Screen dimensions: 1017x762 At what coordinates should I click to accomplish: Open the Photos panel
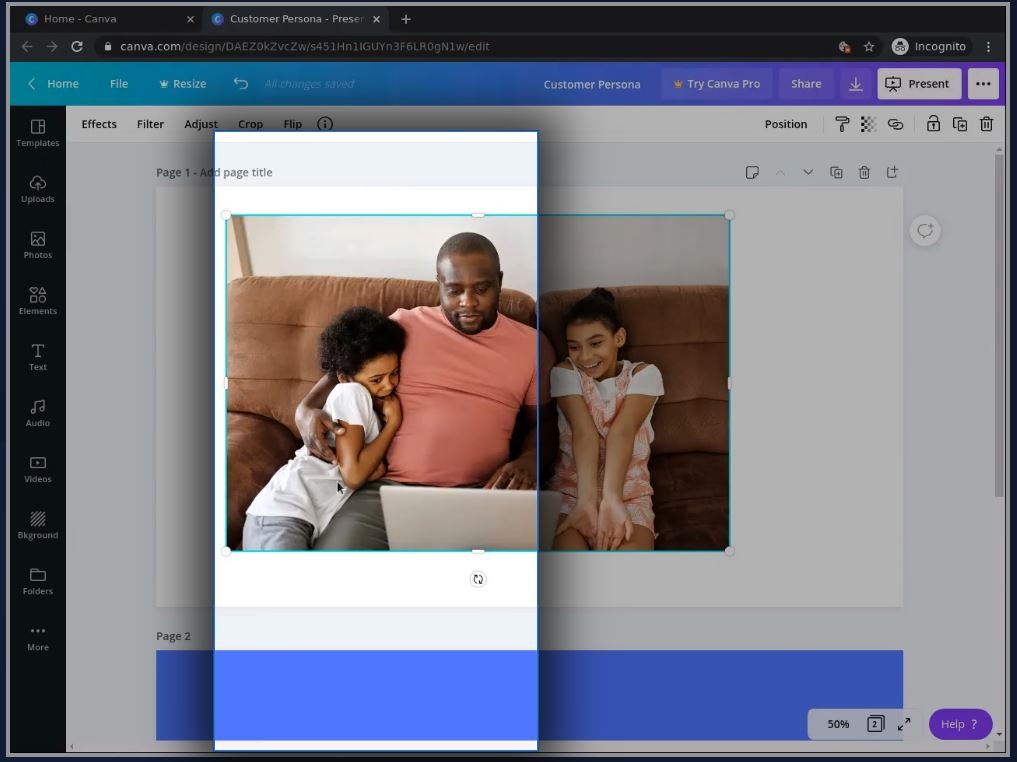coord(38,245)
